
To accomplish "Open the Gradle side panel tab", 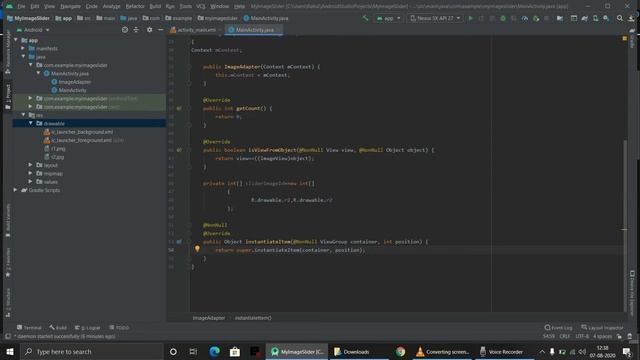I will pyautogui.click(x=632, y=39).
